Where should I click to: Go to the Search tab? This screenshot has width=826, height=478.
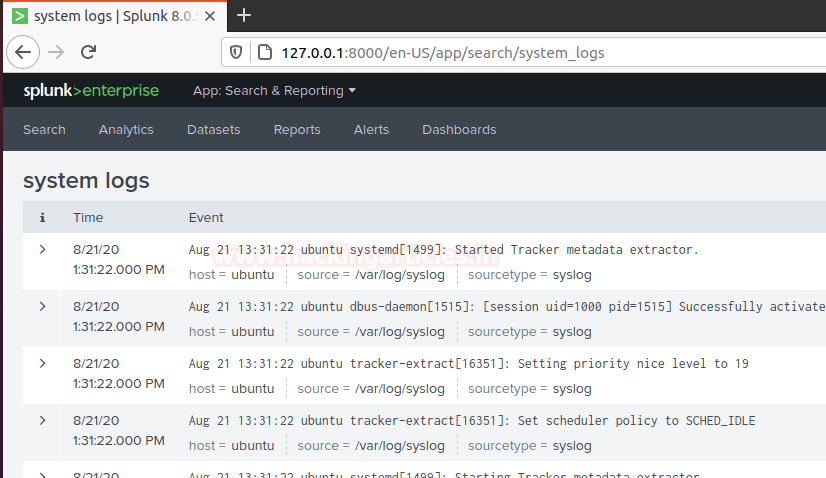(44, 130)
